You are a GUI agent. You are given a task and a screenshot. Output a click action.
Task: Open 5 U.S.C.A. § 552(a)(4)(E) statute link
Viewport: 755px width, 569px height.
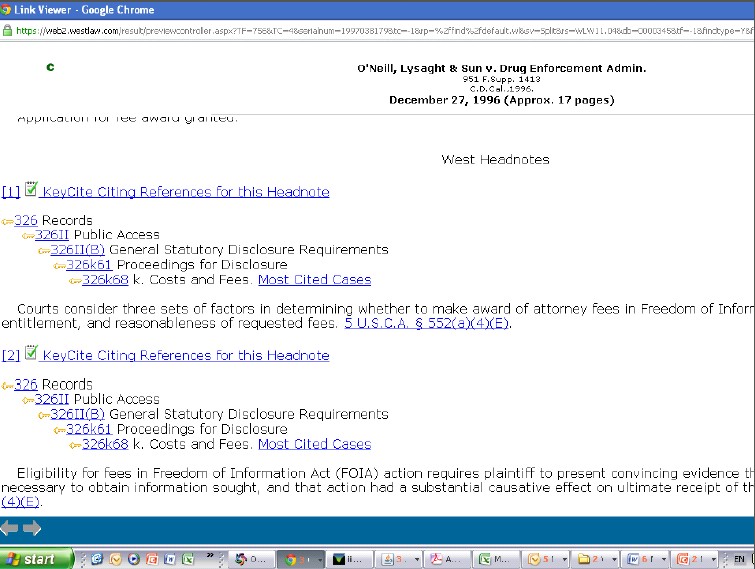click(427, 323)
